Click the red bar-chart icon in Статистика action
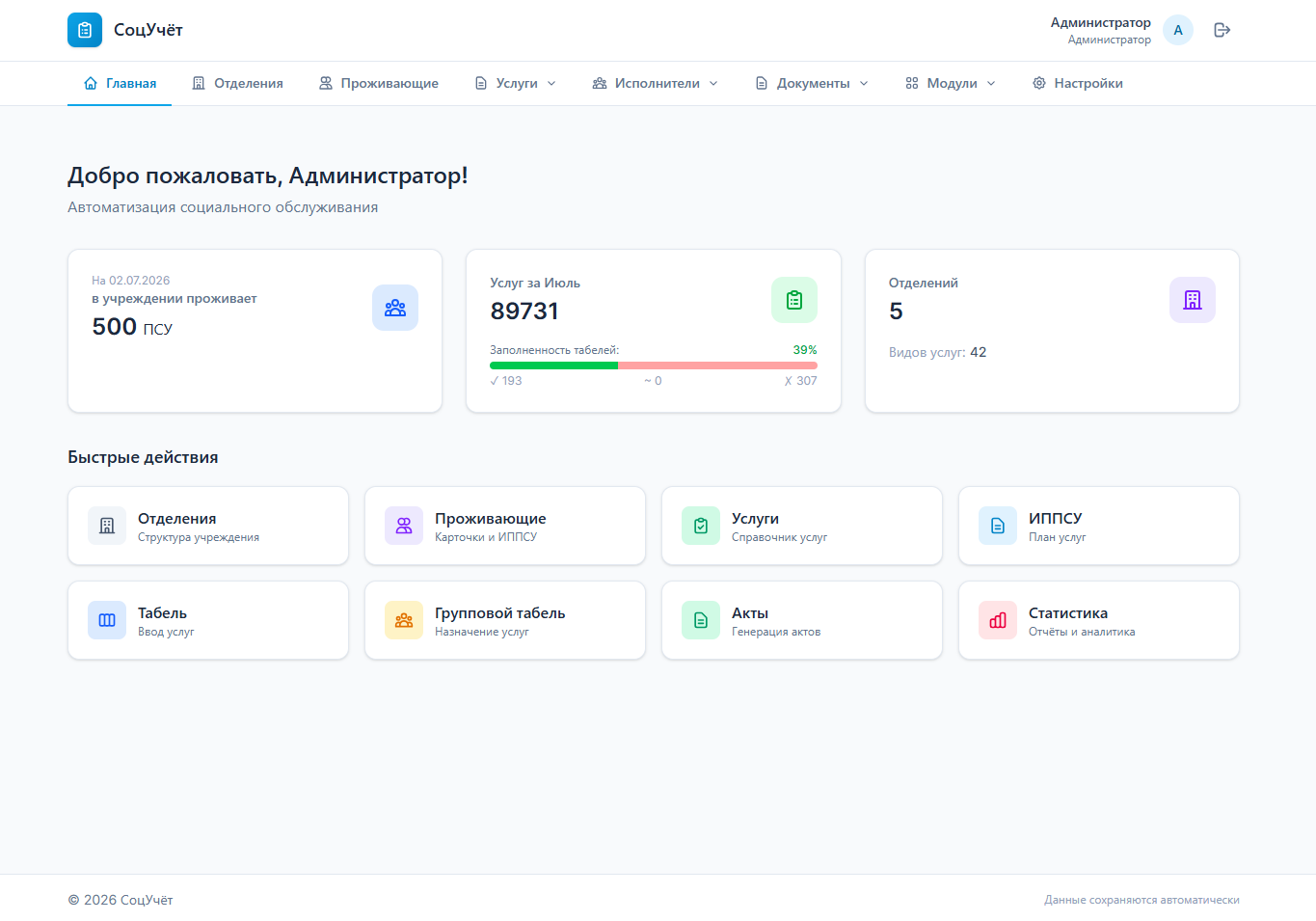This screenshot has width=1316, height=921. pyautogui.click(x=998, y=620)
